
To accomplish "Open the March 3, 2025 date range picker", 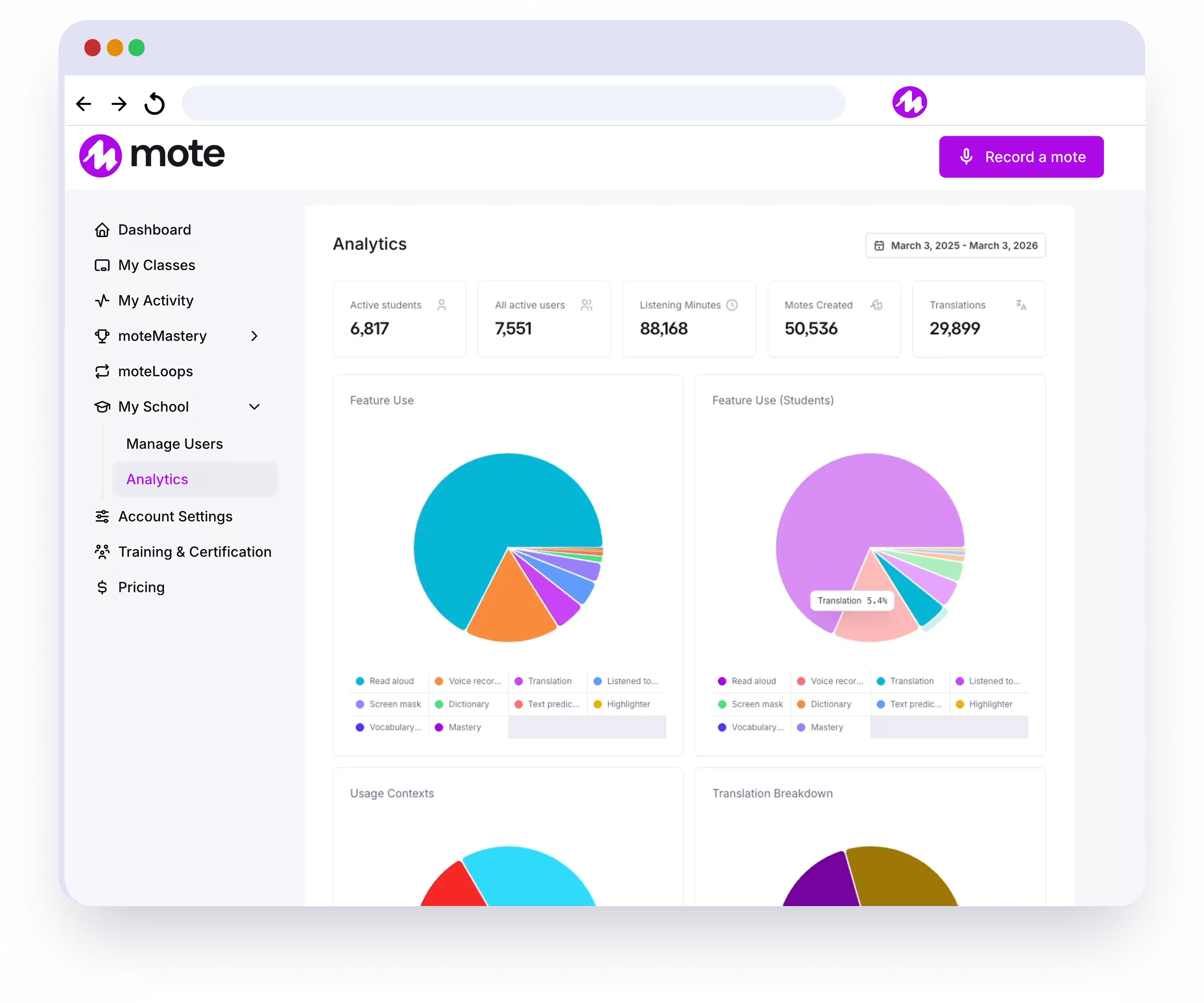I will [x=955, y=245].
